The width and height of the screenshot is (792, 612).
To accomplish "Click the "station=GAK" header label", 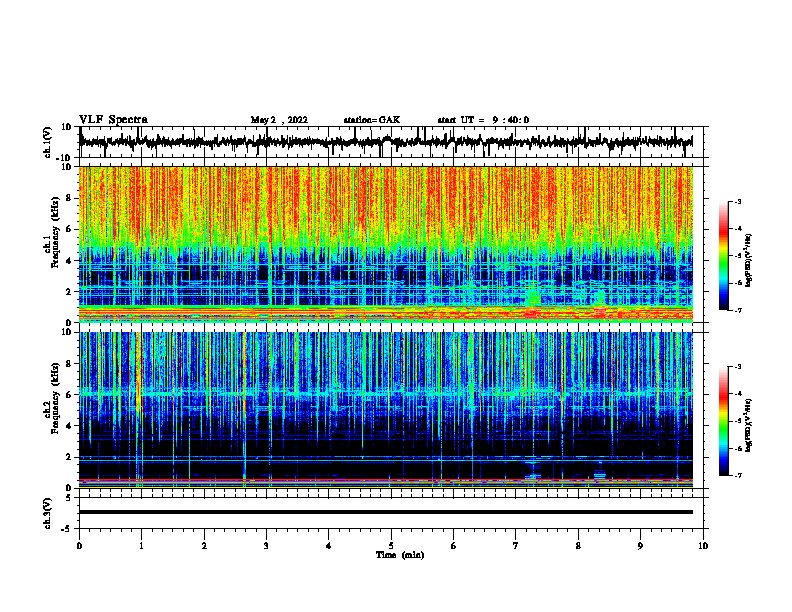I will [372, 120].
